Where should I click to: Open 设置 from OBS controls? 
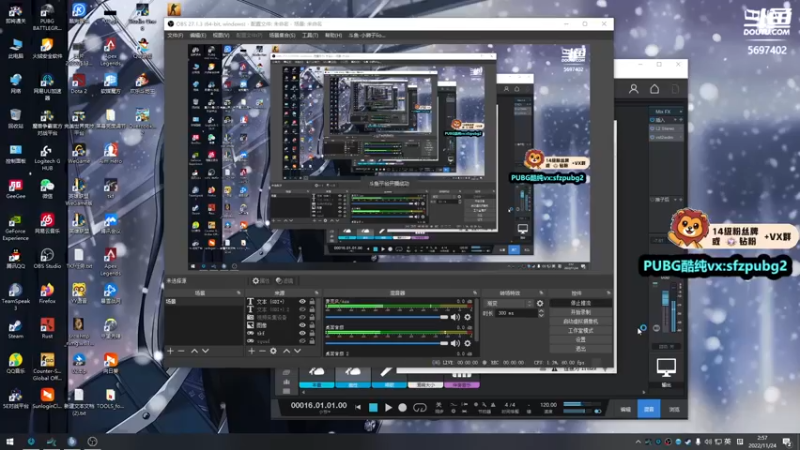pyautogui.click(x=581, y=340)
